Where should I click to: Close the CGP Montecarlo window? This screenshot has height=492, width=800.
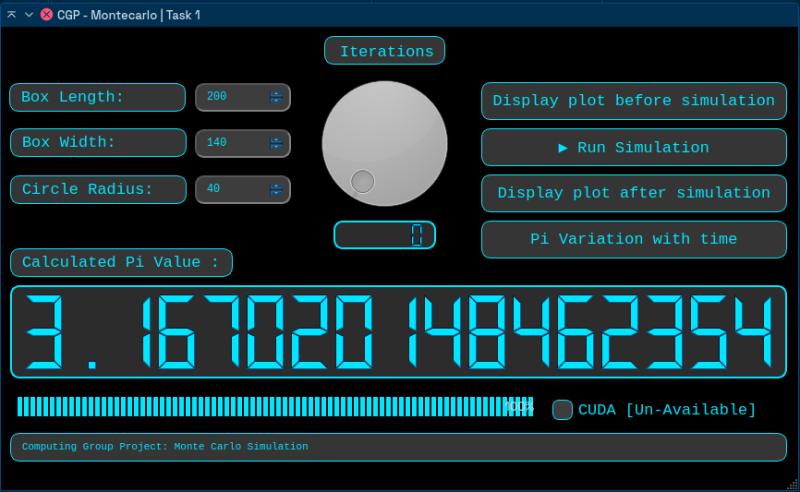click(x=46, y=15)
